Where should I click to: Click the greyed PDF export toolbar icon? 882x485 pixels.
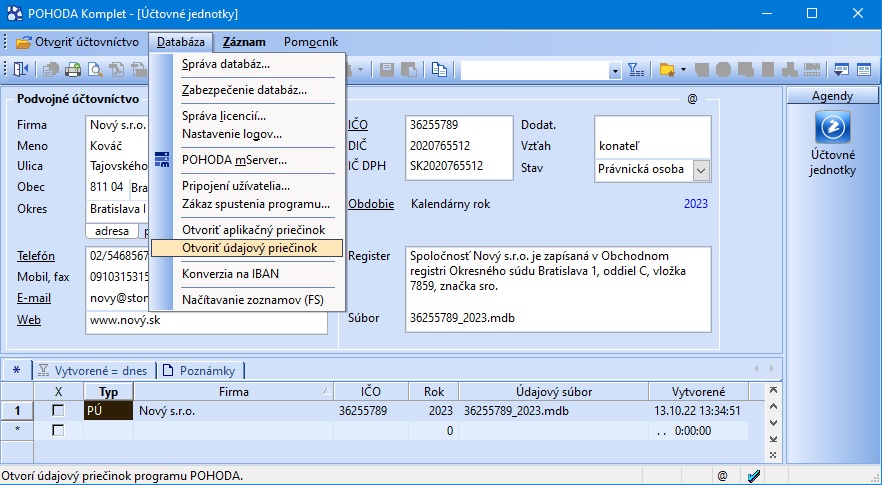(117, 70)
